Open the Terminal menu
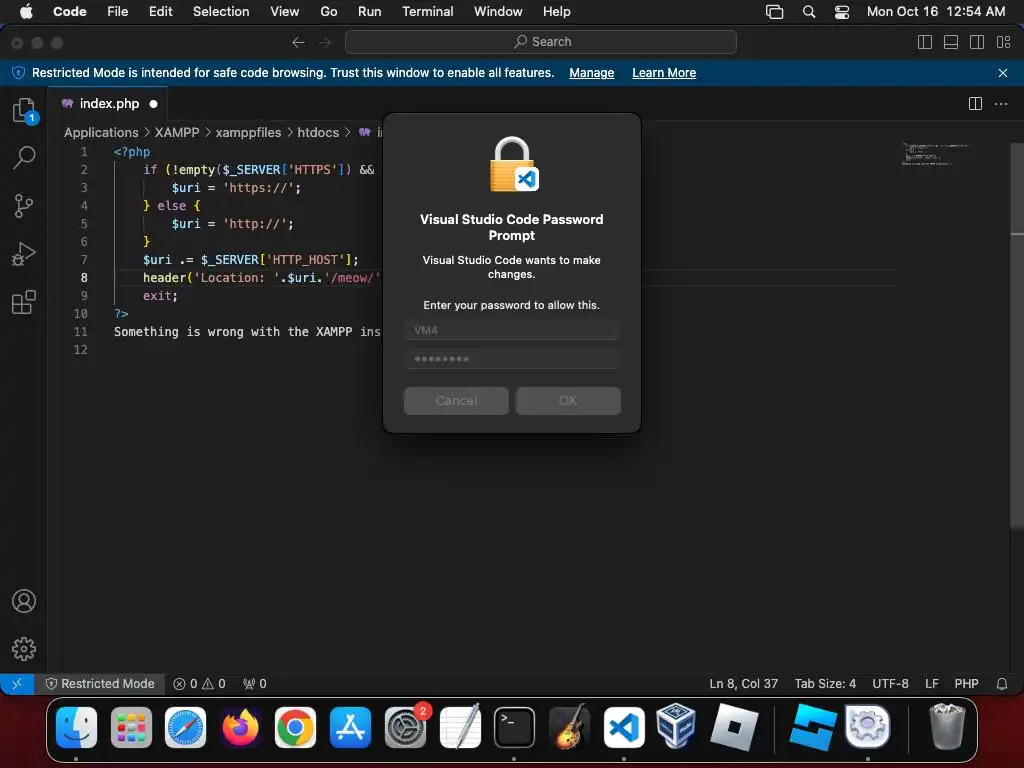1024x768 pixels. pyautogui.click(x=428, y=12)
